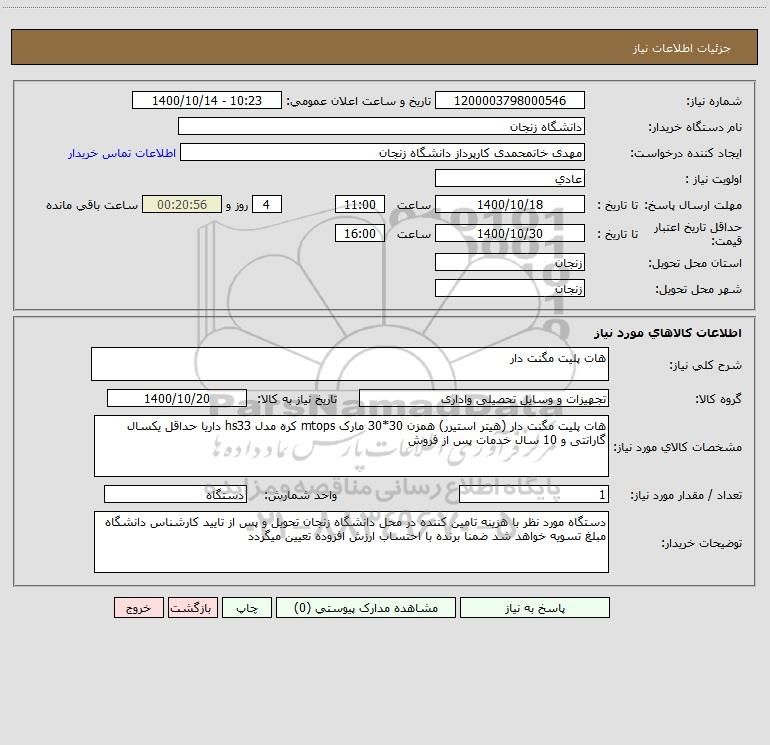Click the شماره نیاز label
770x745 pixels.
coord(714,101)
